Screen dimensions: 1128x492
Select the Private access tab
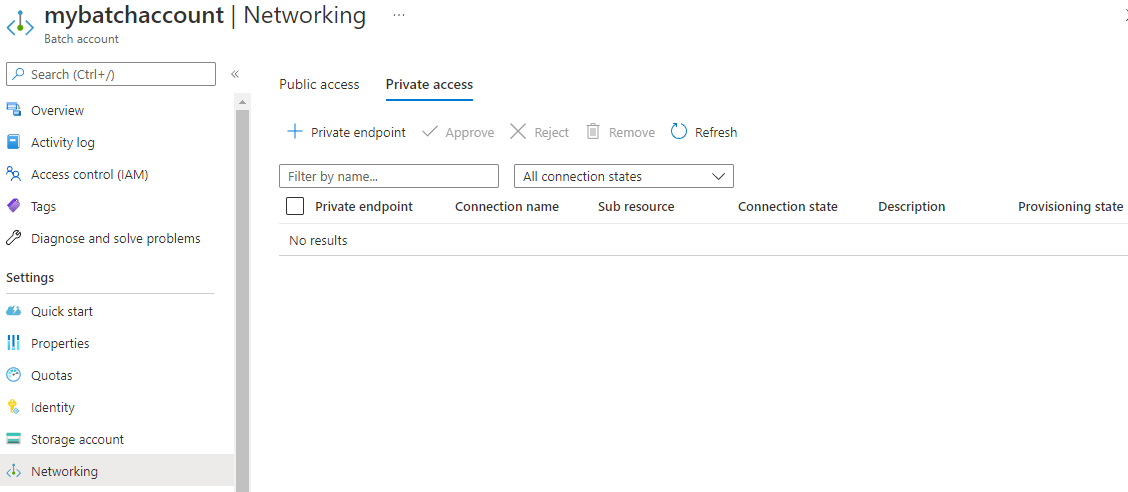click(429, 84)
